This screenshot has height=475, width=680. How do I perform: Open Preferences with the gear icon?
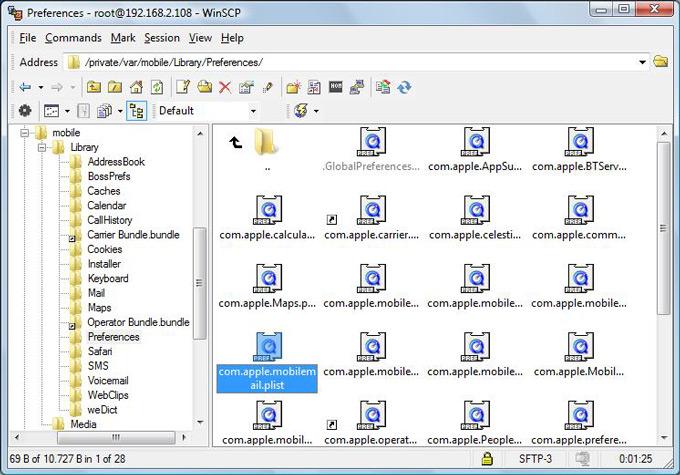(x=25, y=111)
